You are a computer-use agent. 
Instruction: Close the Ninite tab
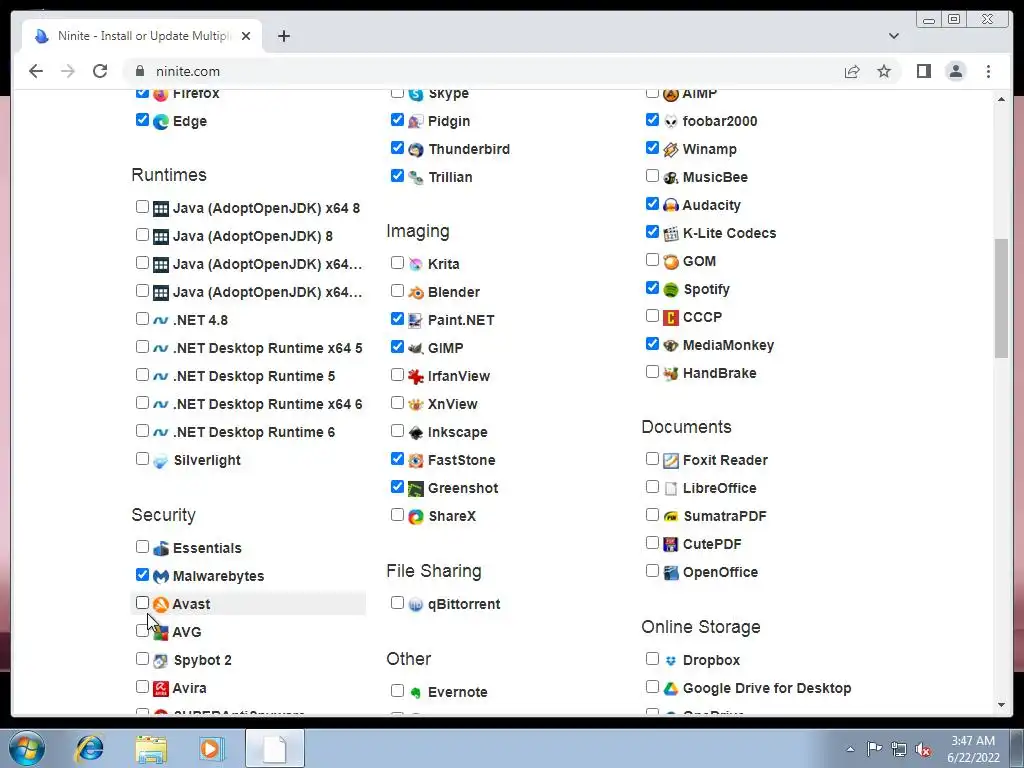tap(246, 36)
